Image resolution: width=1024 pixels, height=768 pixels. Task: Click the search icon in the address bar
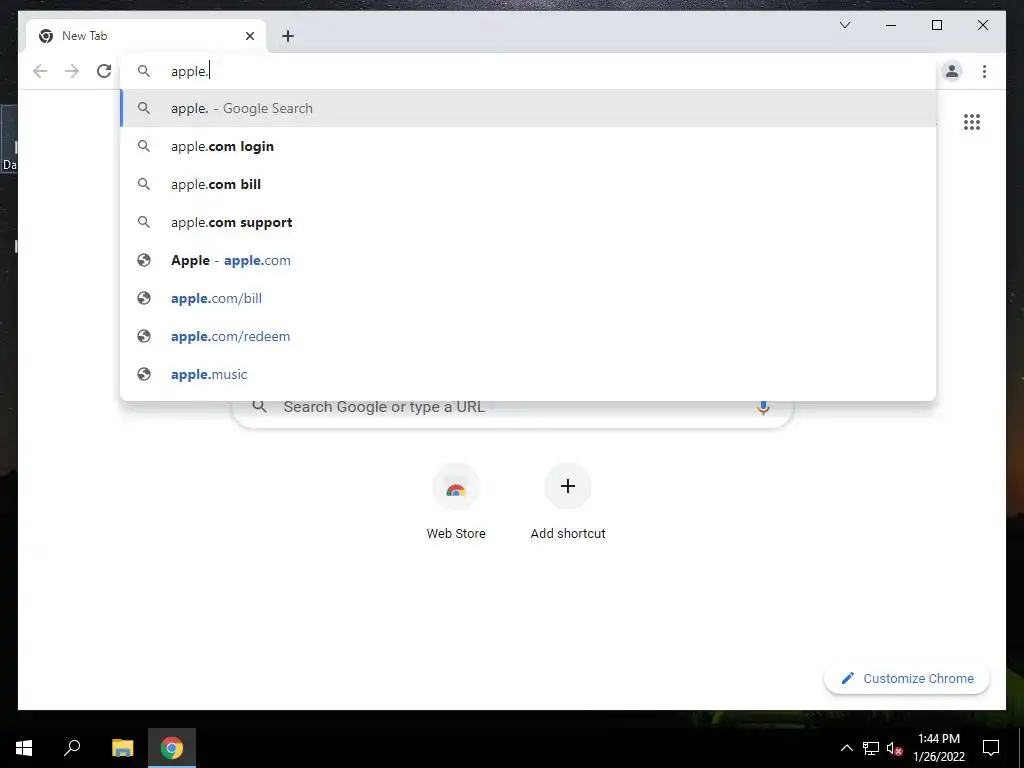pos(144,71)
